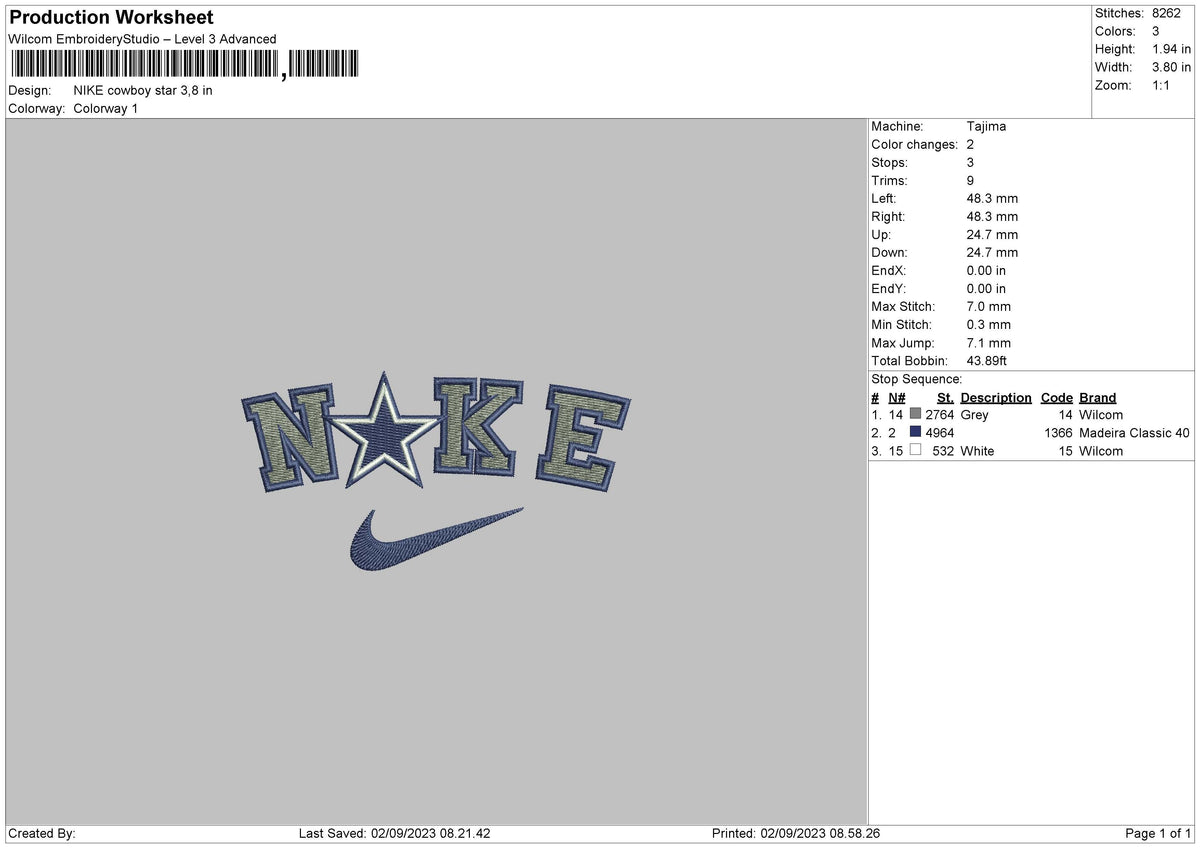Click the Width value 3.80 in
Viewport: 1200px width, 848px height.
point(1171,67)
